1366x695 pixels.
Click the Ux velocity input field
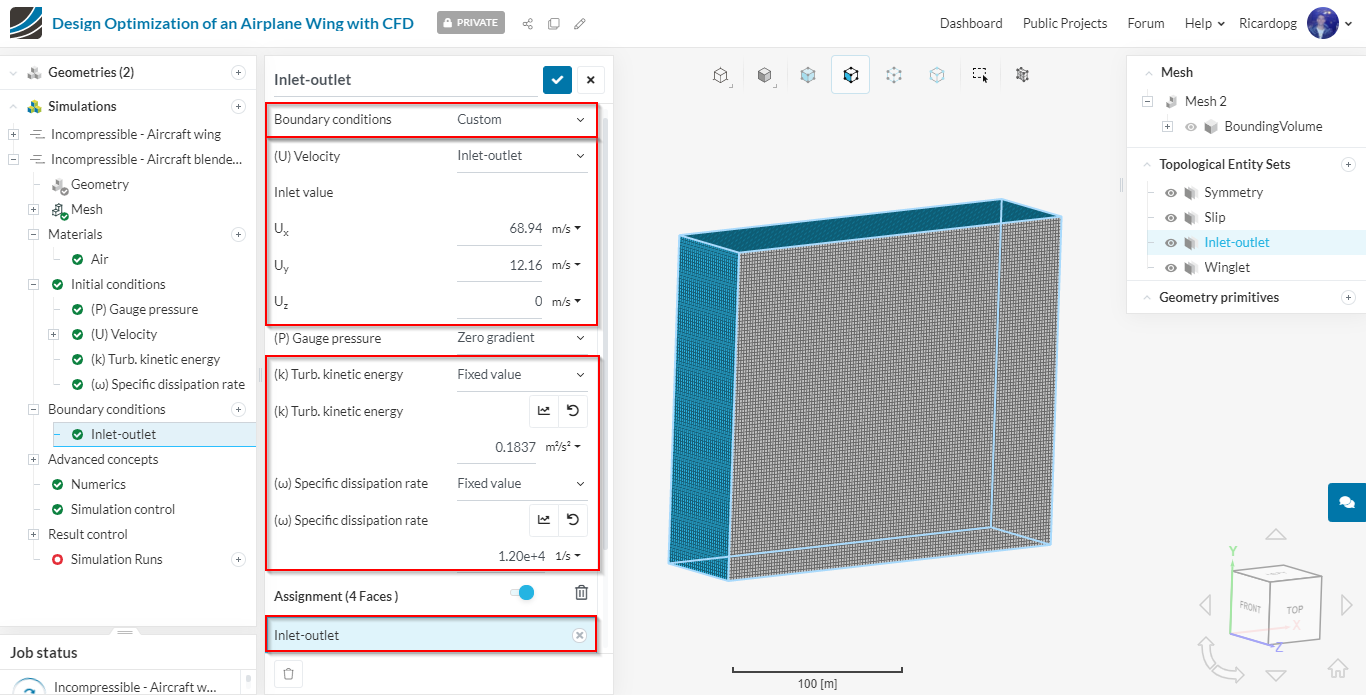pyautogui.click(x=499, y=228)
